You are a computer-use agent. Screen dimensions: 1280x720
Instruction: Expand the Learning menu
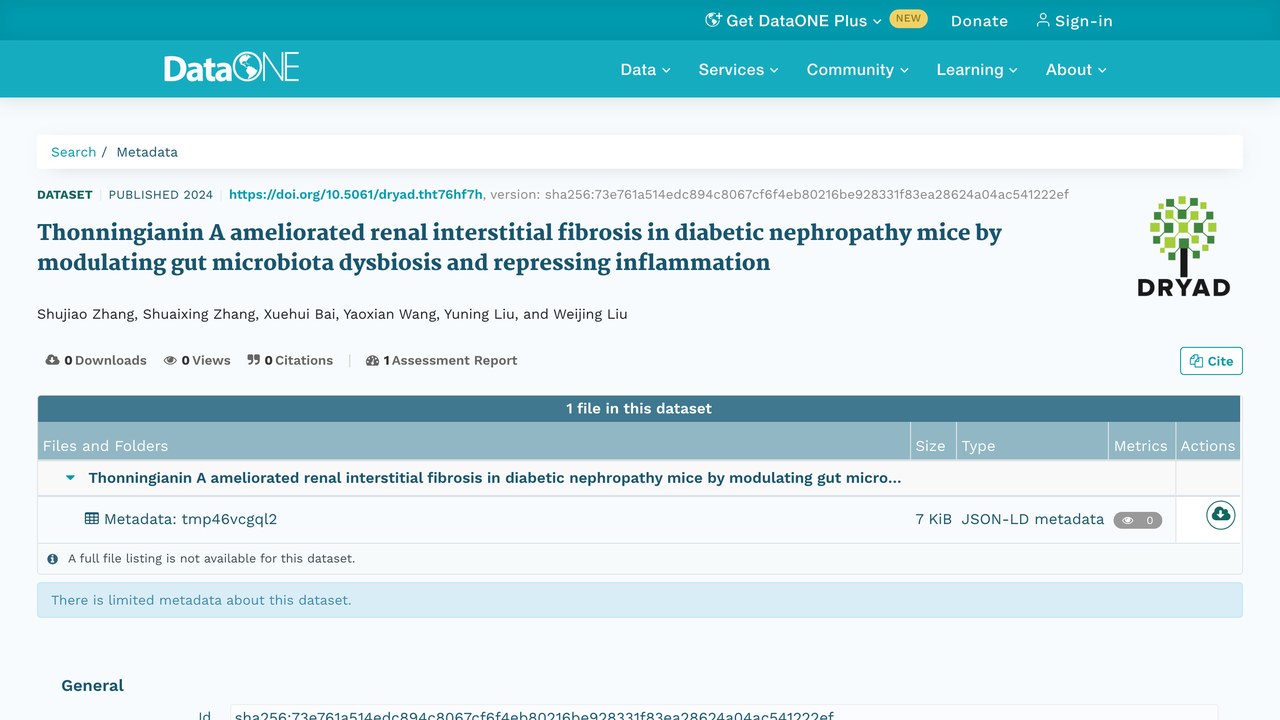[x=977, y=69]
